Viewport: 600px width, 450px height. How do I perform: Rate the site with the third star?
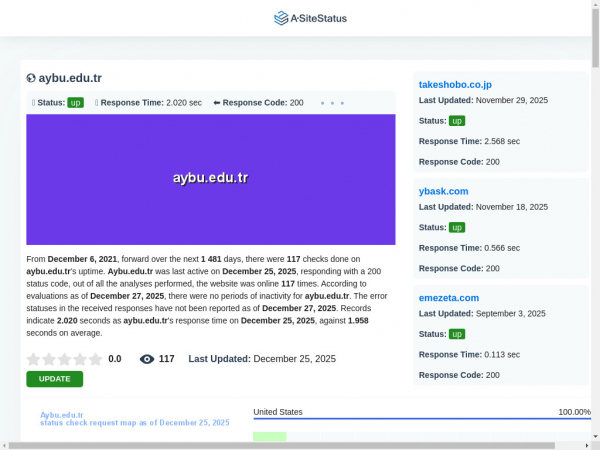pos(64,359)
